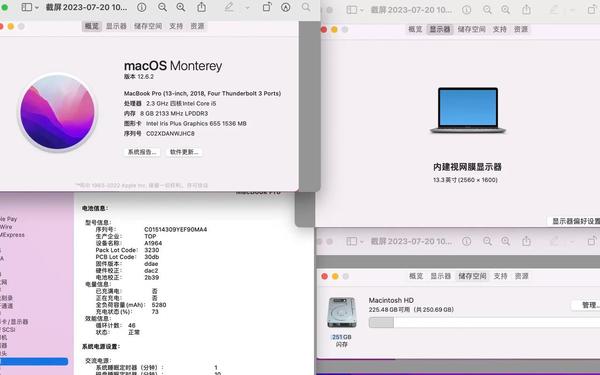Image resolution: width=600 pixels, height=375 pixels.
Task: Rotate image in the bottom-right Preview window
Action: tap(592, 241)
